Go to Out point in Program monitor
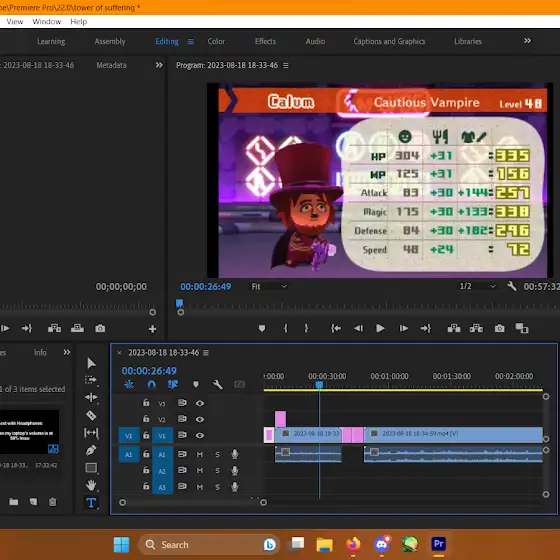Screen dimensions: 560x560 tap(426, 328)
